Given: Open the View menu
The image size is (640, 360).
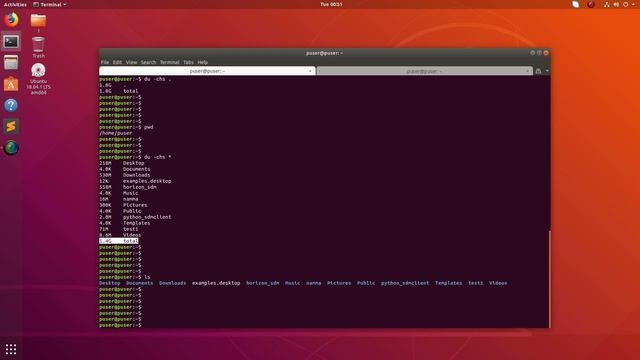Looking at the screenshot, I should [x=131, y=62].
